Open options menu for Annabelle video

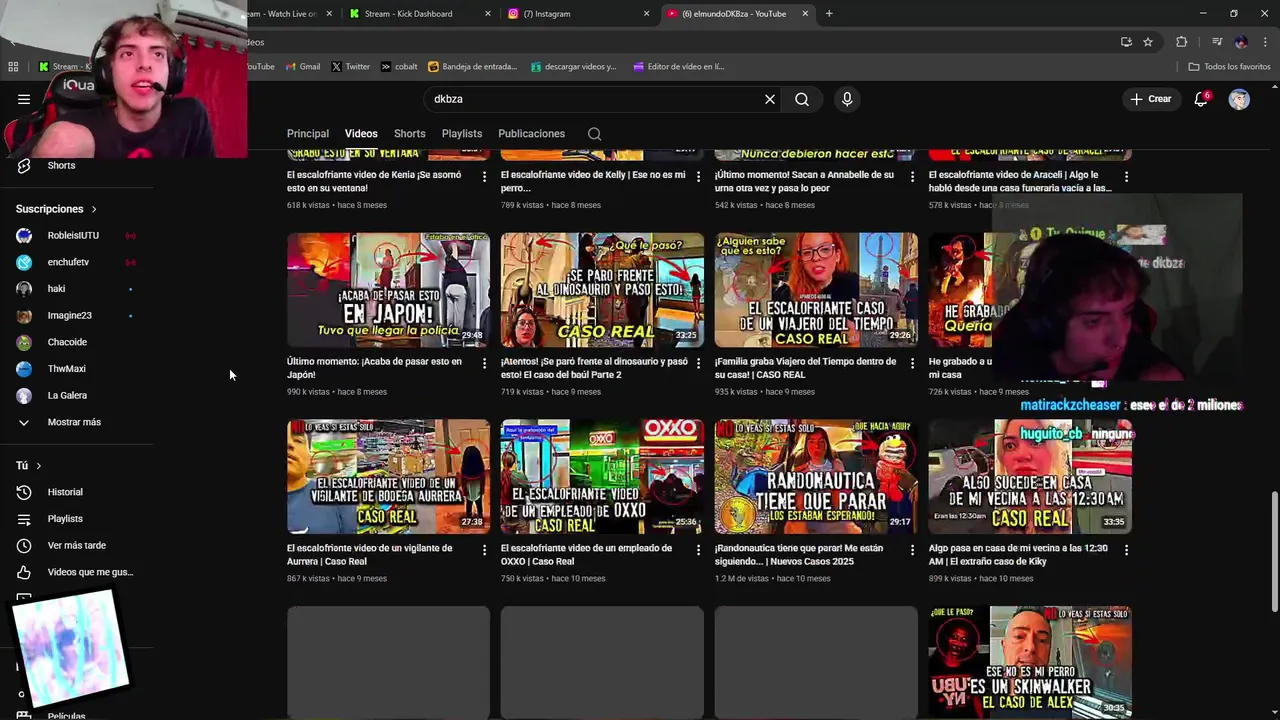912,176
